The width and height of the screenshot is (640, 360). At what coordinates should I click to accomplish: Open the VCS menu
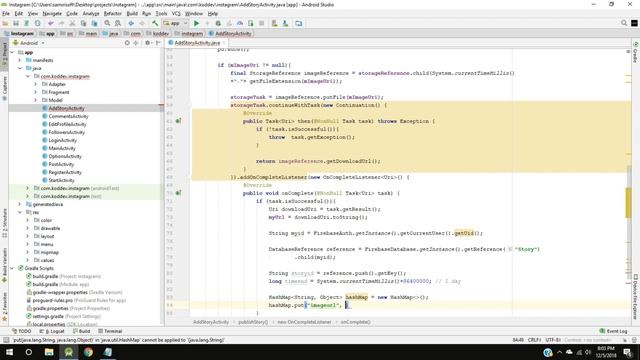coord(176,13)
